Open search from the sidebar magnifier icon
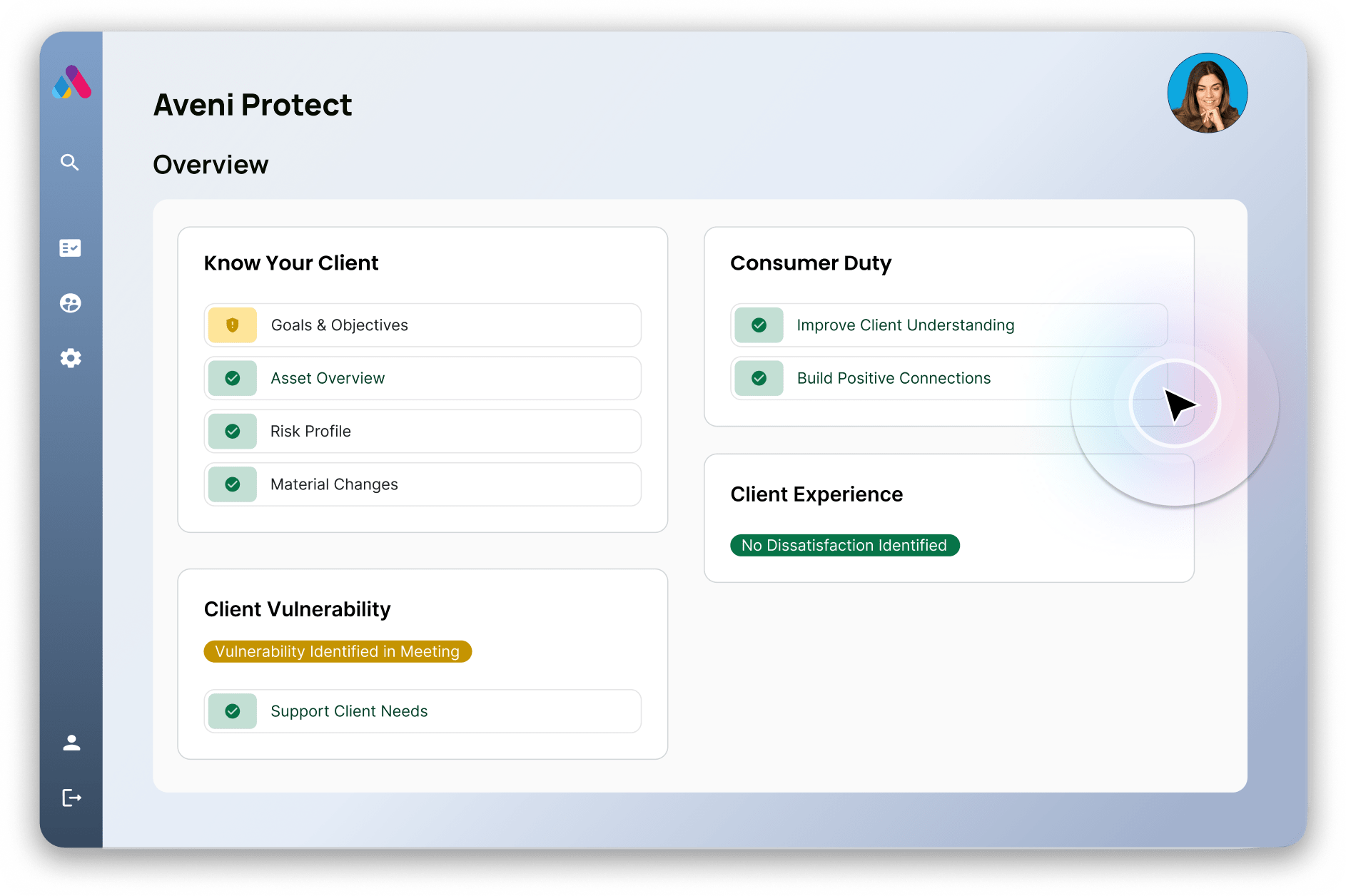 point(70,163)
